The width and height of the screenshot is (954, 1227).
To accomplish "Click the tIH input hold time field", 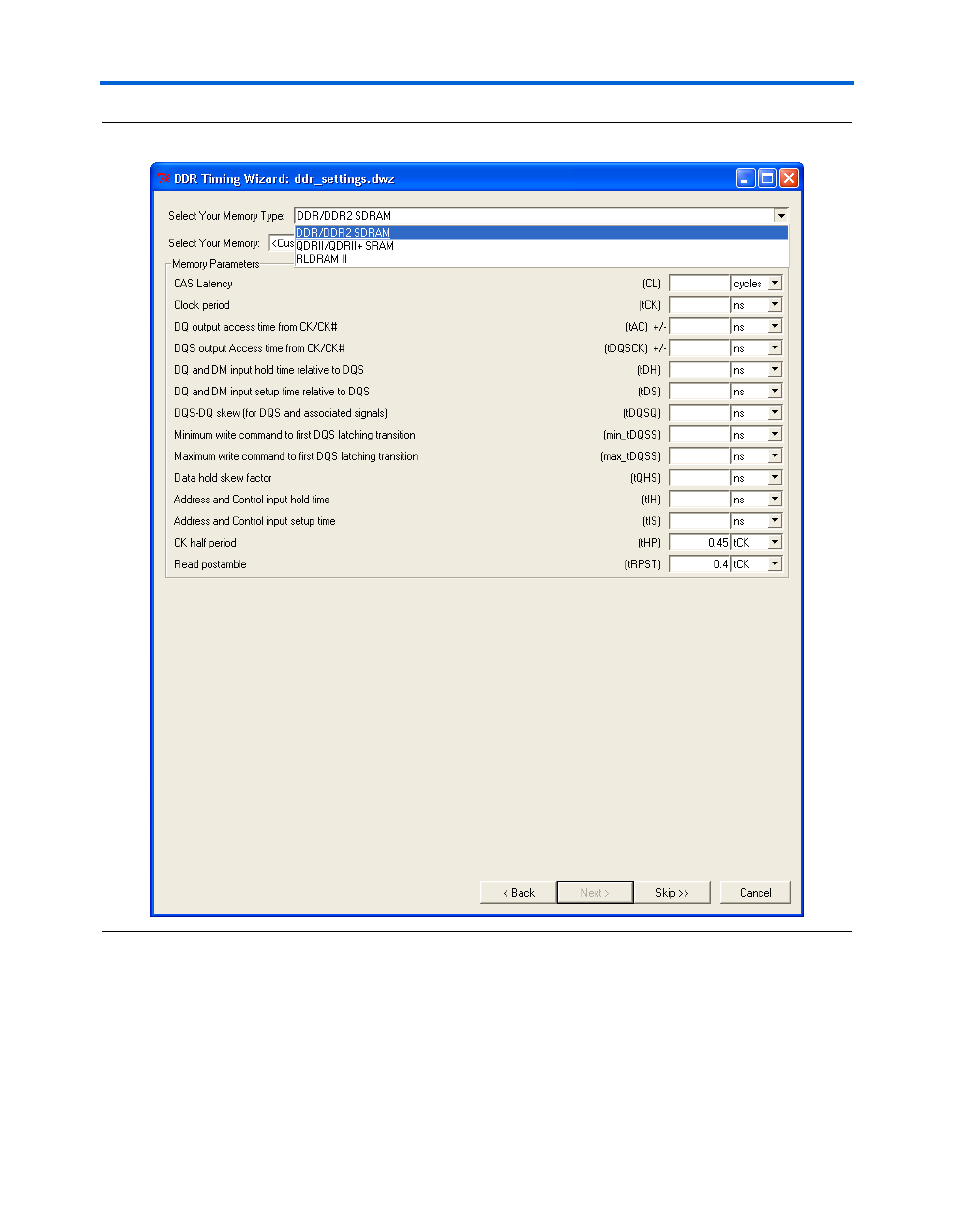I will (x=700, y=499).
